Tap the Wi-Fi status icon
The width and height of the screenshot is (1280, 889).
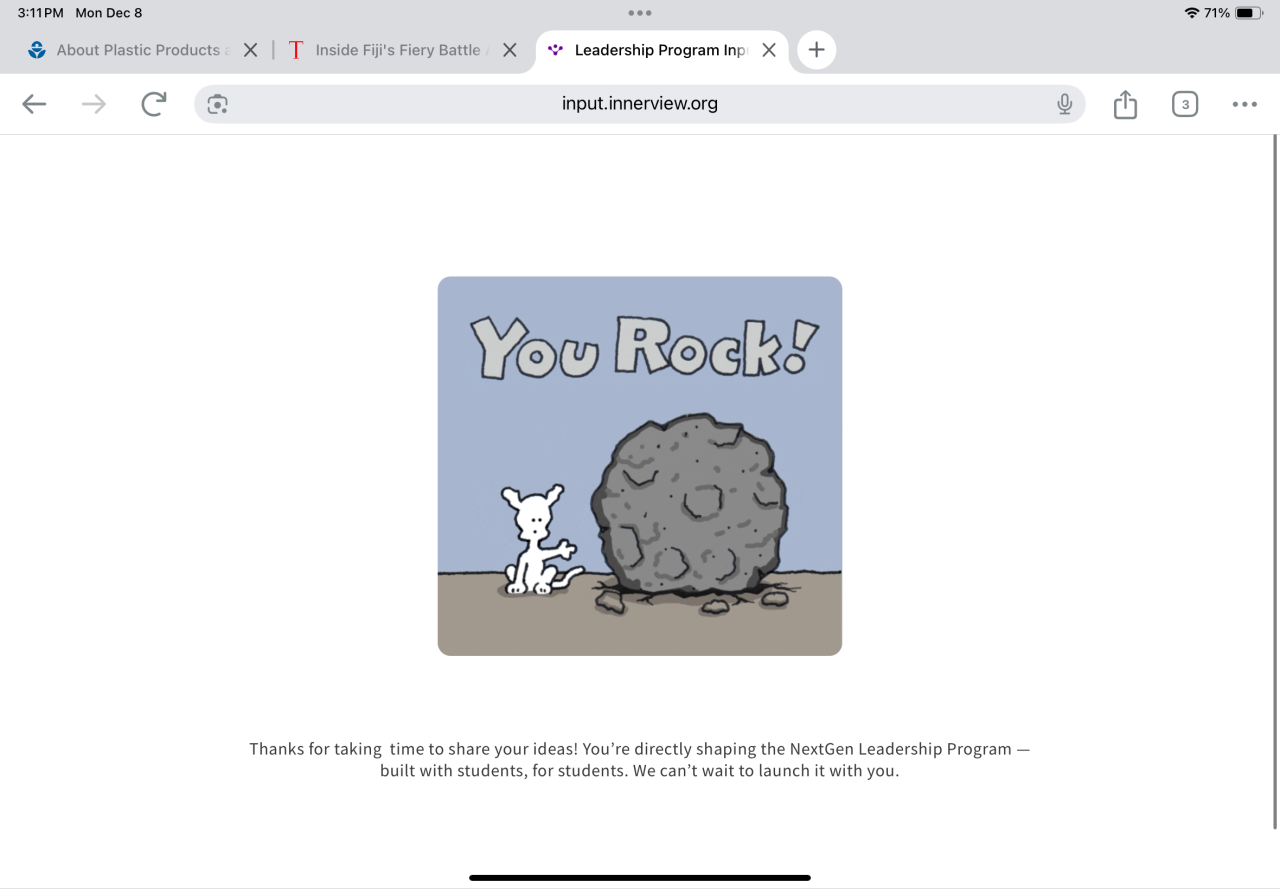pos(1191,13)
